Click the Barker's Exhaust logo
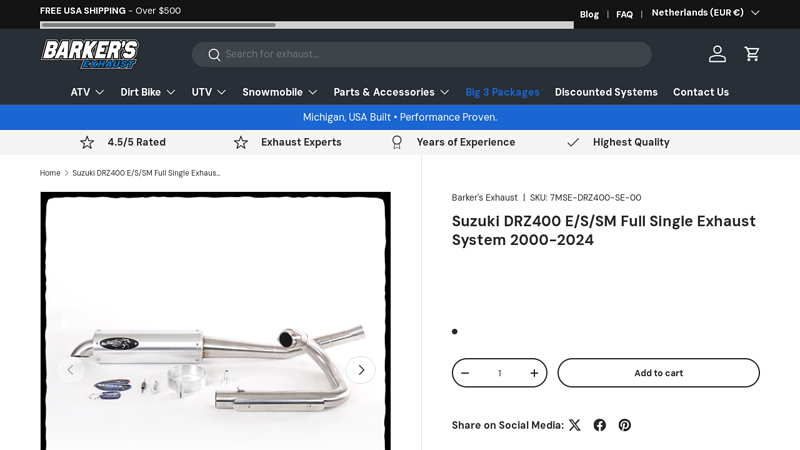 pyautogui.click(x=90, y=54)
